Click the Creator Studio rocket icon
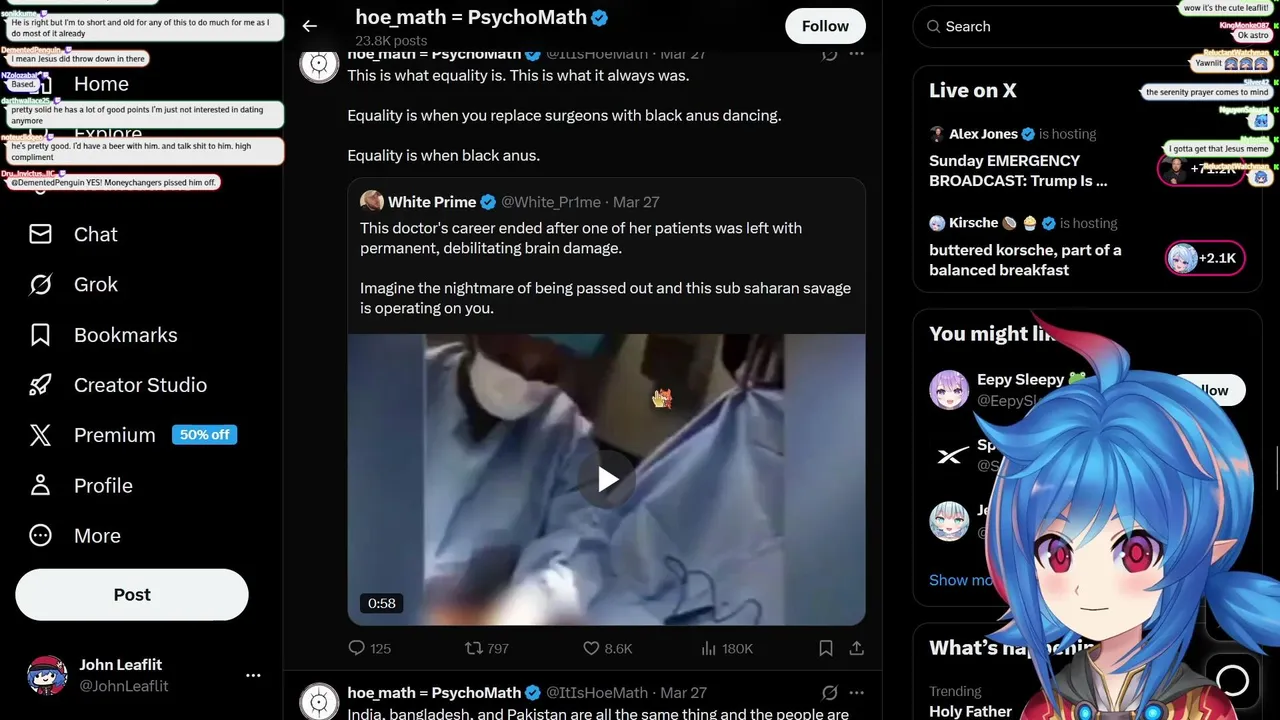This screenshot has height=720, width=1280. pos(40,385)
